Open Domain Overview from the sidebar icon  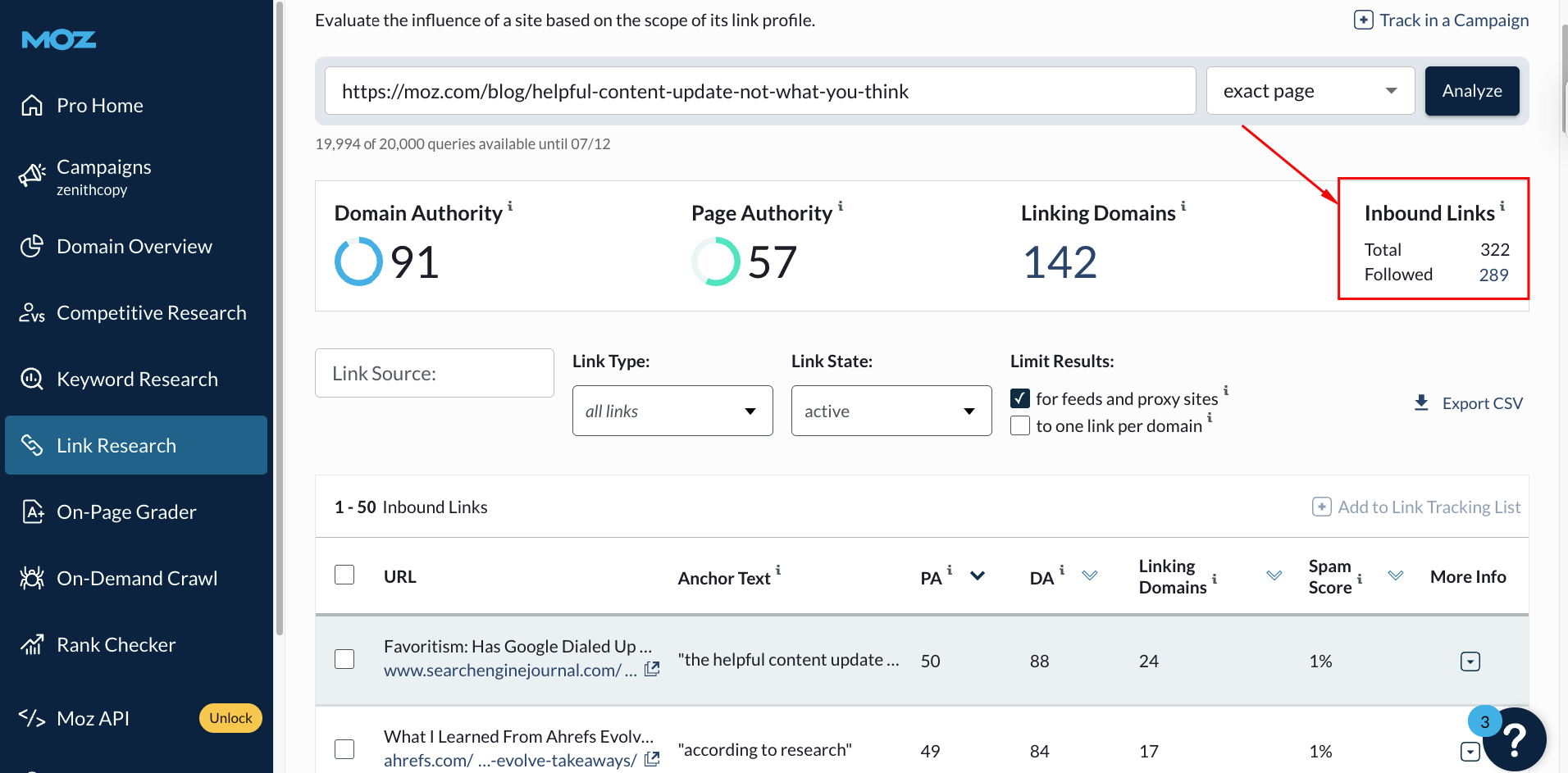[x=31, y=246]
